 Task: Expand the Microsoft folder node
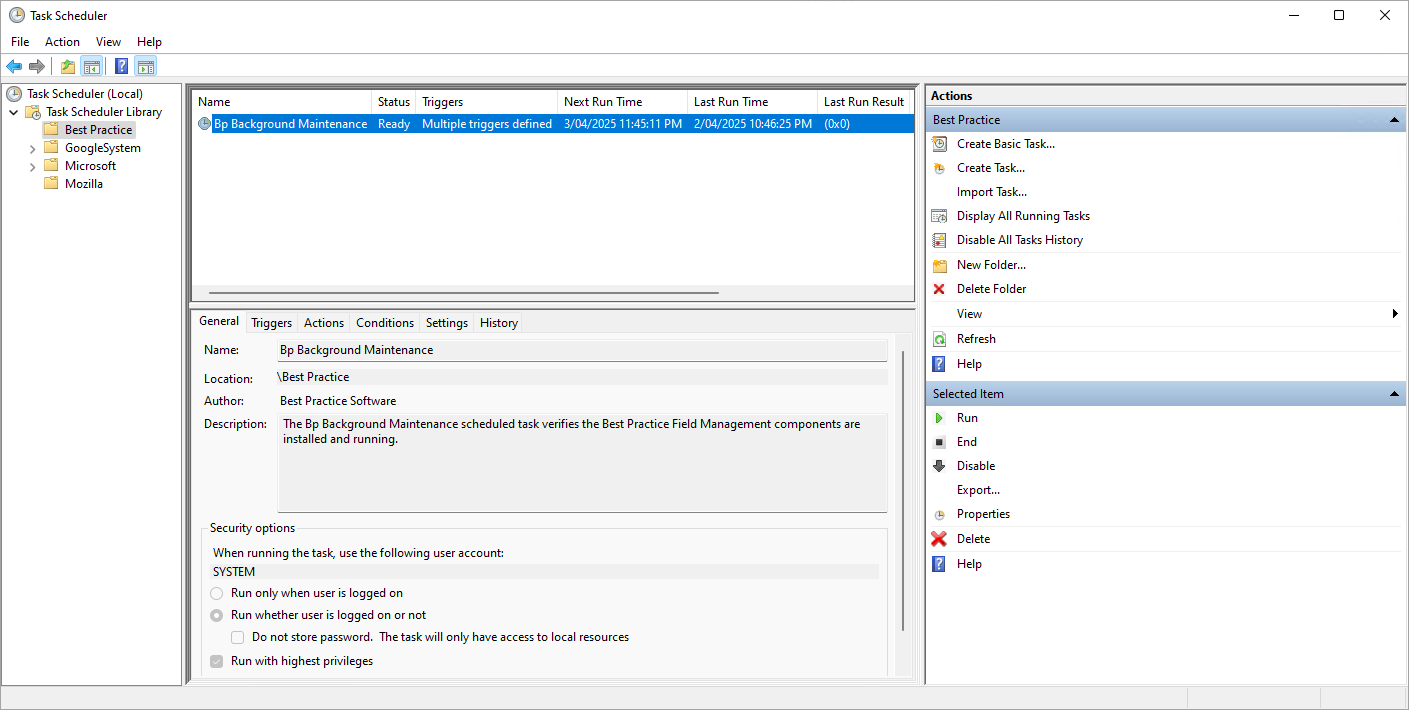point(33,166)
